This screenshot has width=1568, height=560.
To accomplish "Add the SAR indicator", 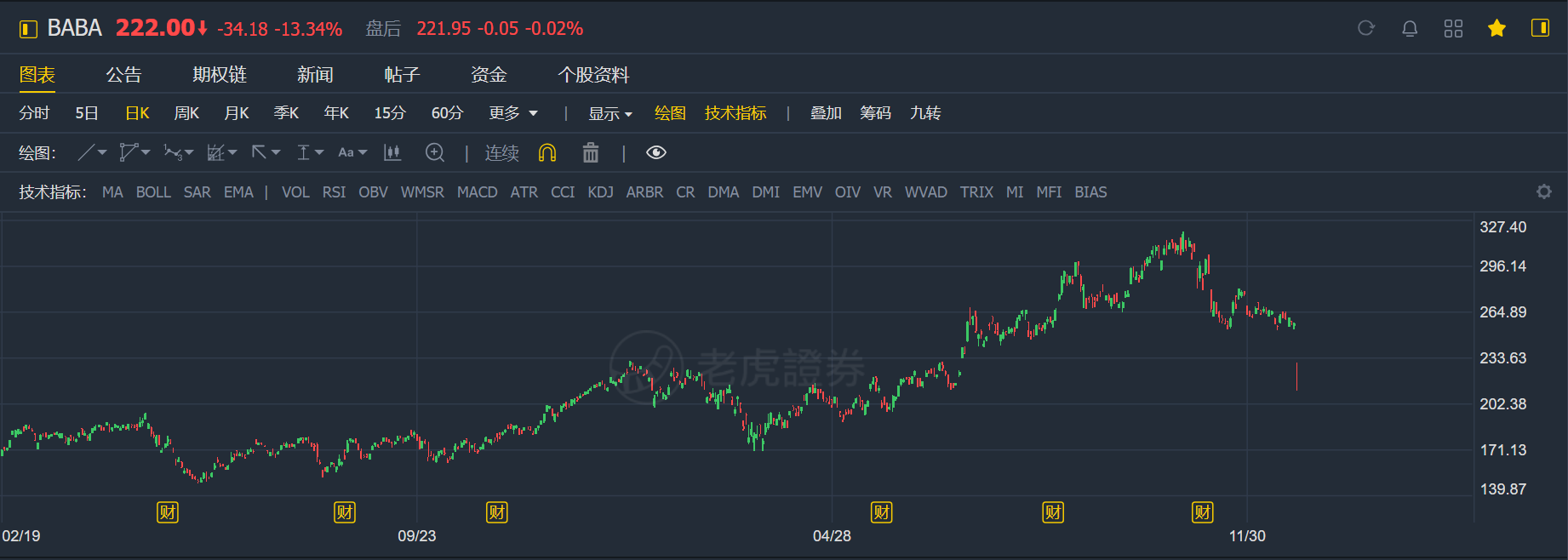I will (197, 192).
